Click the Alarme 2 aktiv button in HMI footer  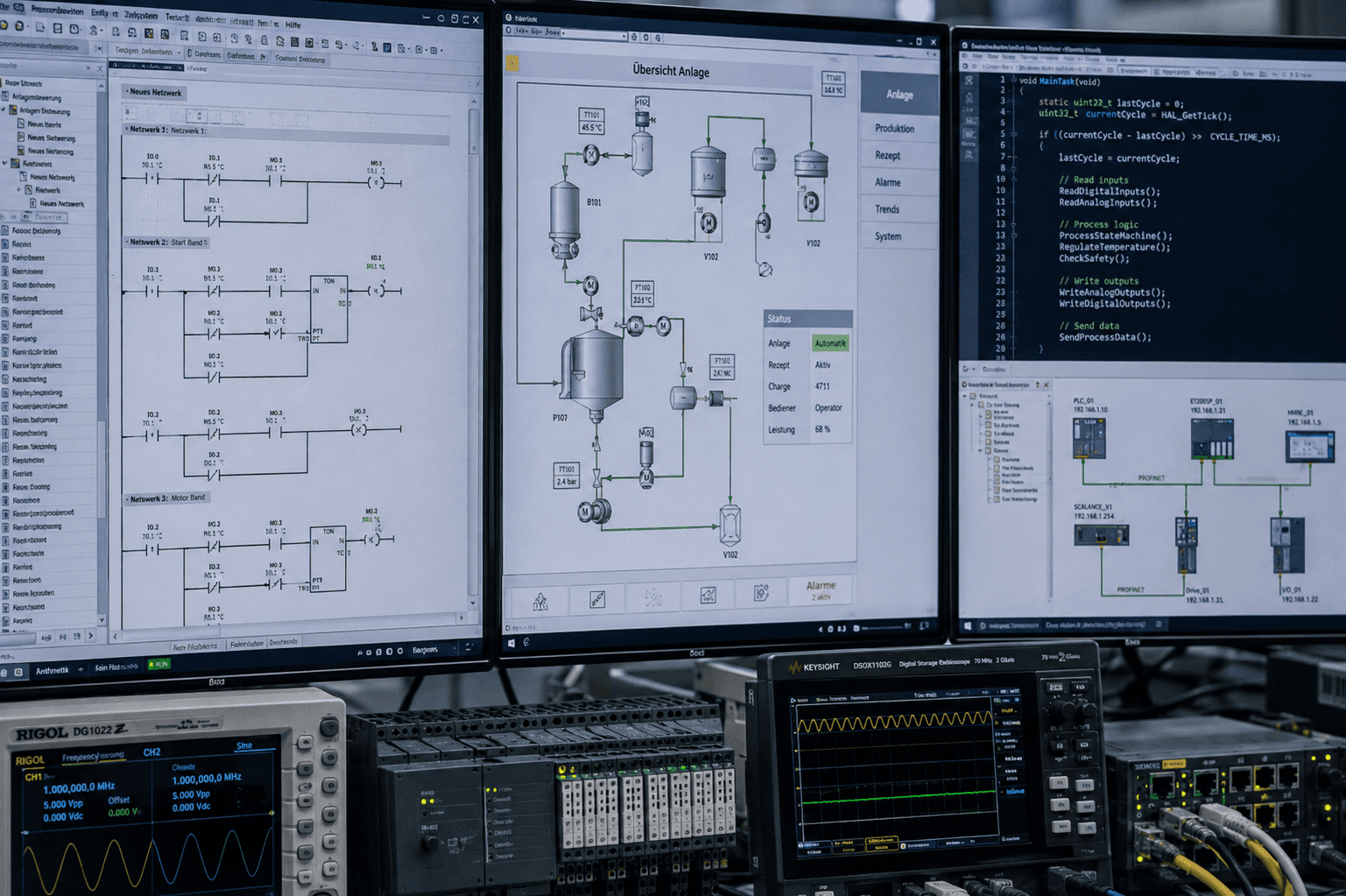pos(821,590)
